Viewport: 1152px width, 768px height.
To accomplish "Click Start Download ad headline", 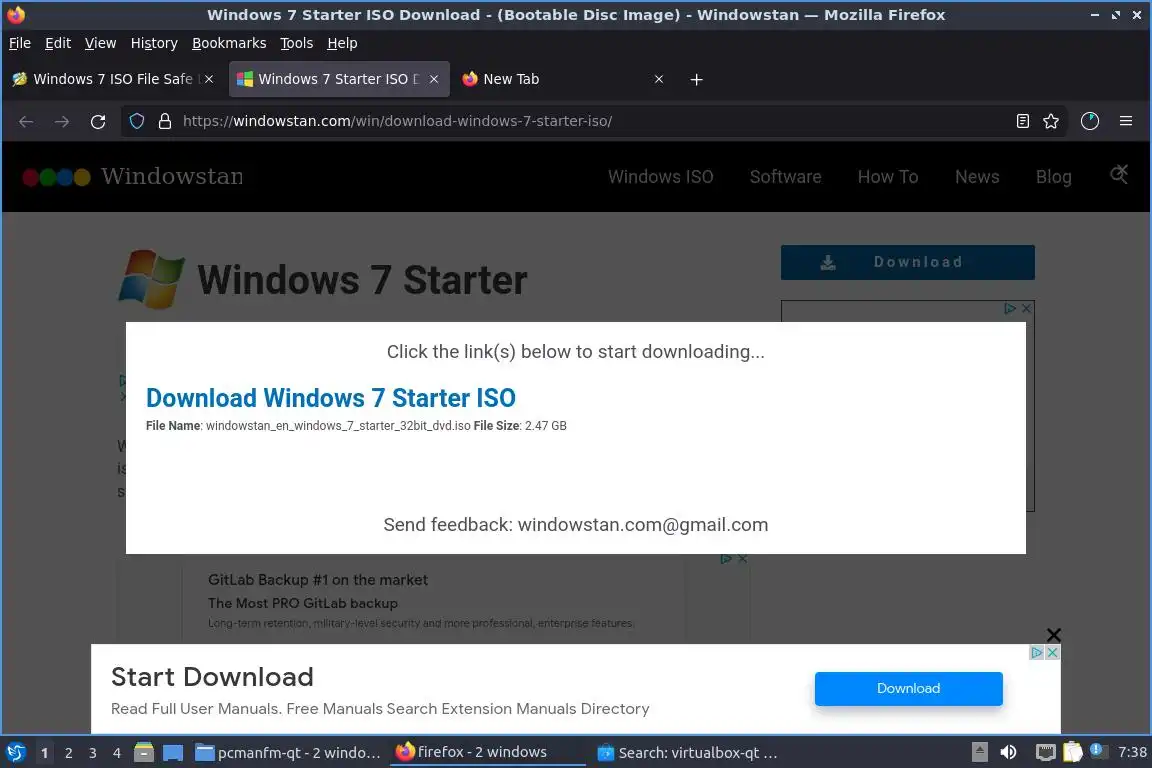I will tap(212, 677).
